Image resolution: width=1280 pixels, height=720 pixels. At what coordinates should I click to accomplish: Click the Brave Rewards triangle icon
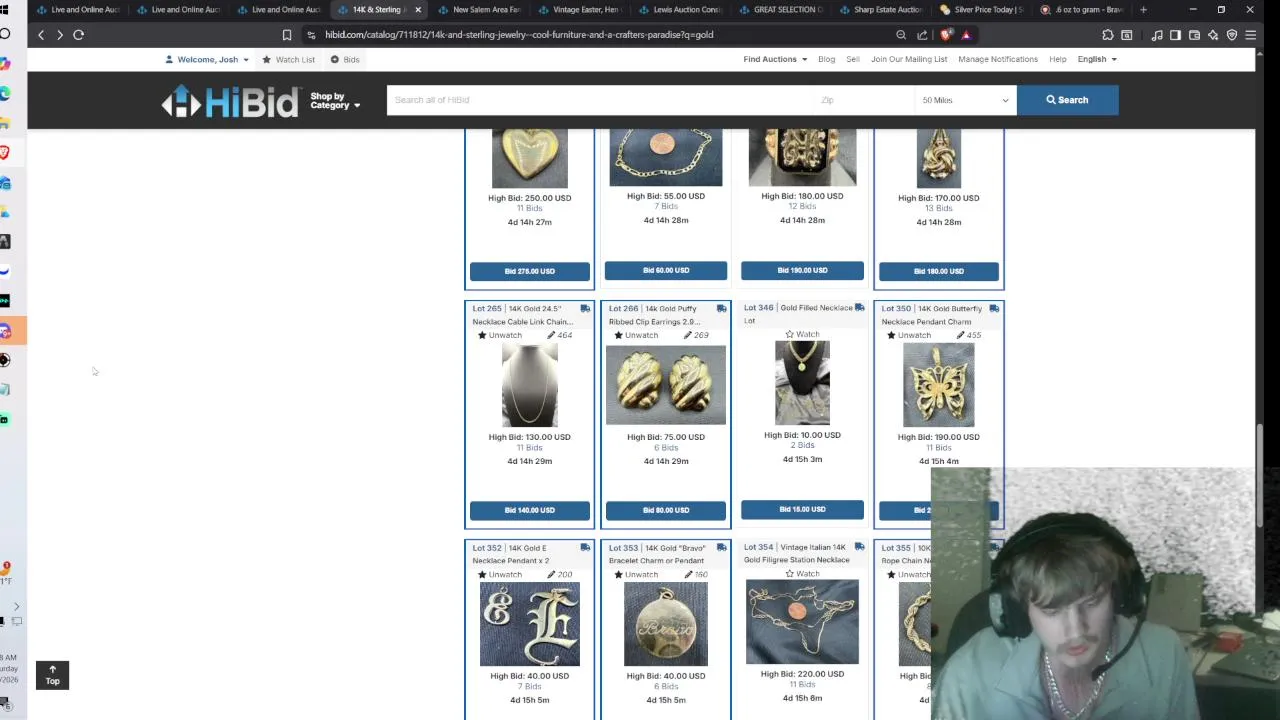[966, 35]
